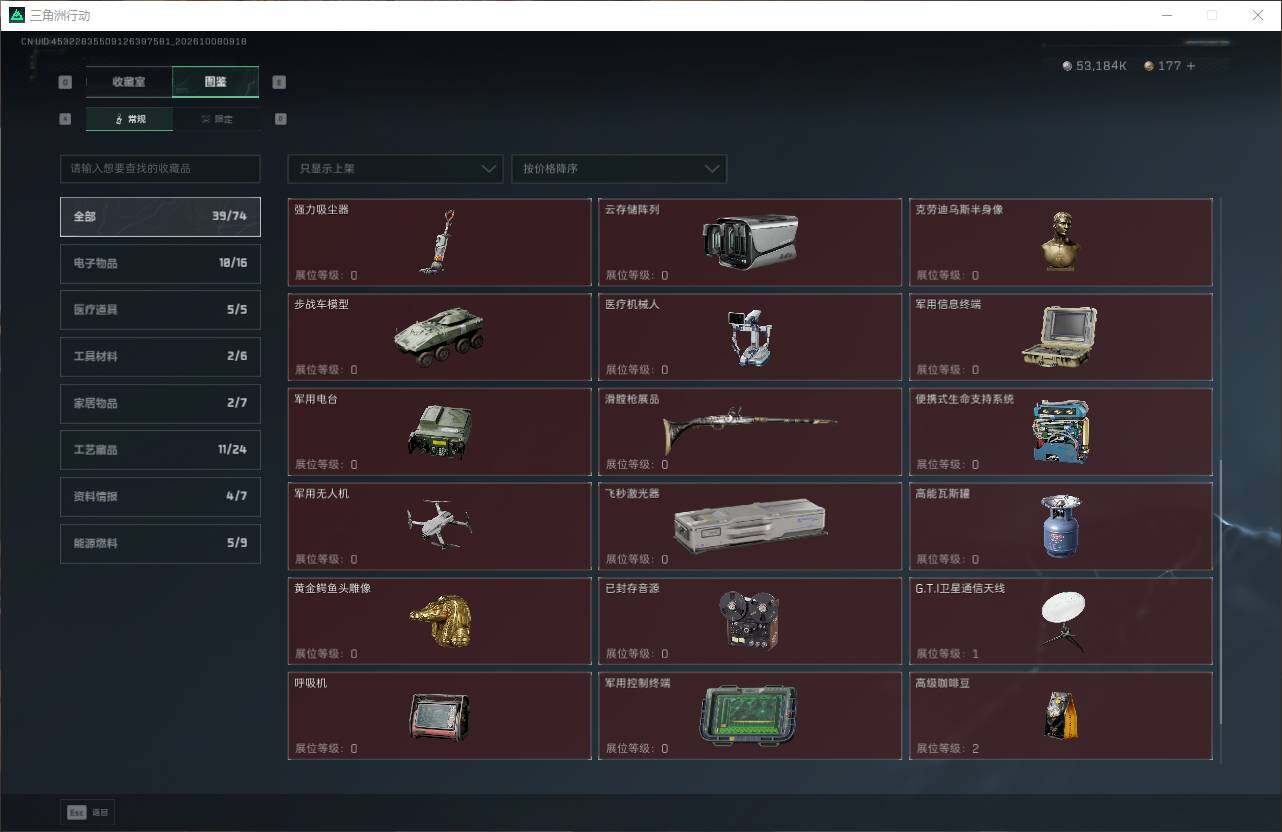Screen dimensions: 1282x832
Task: Select the 图鉴 tab
Action: click(216, 82)
